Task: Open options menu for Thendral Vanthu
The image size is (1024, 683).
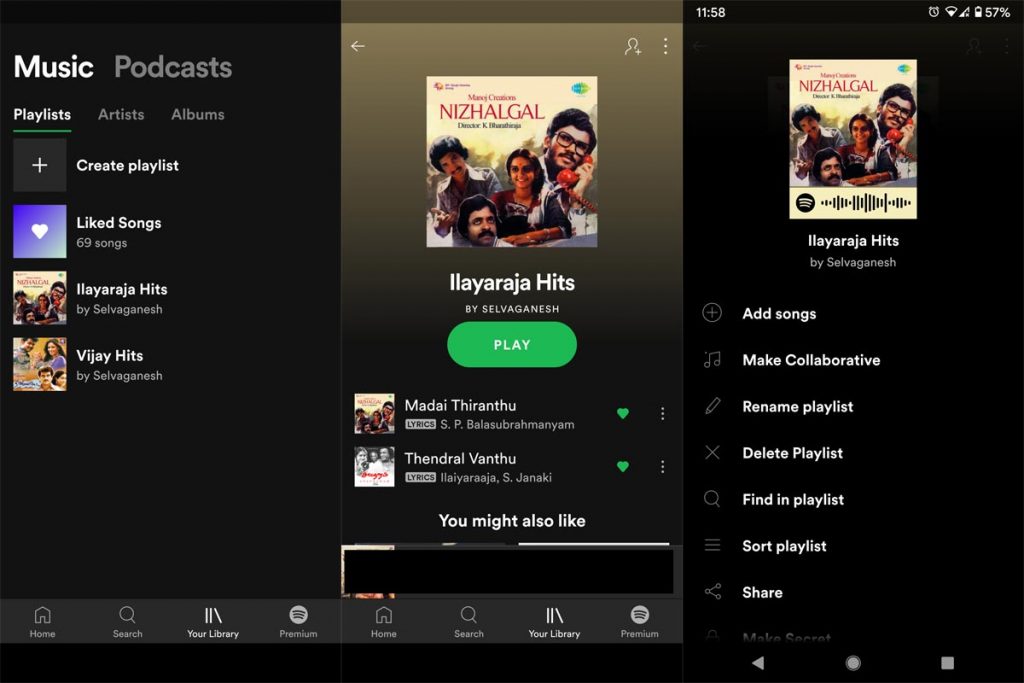Action: 662,466
